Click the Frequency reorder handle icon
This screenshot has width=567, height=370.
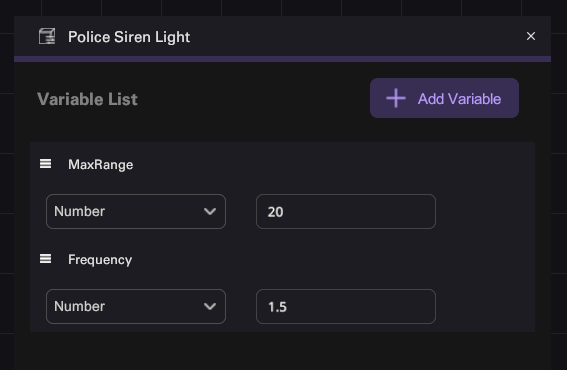point(45,259)
